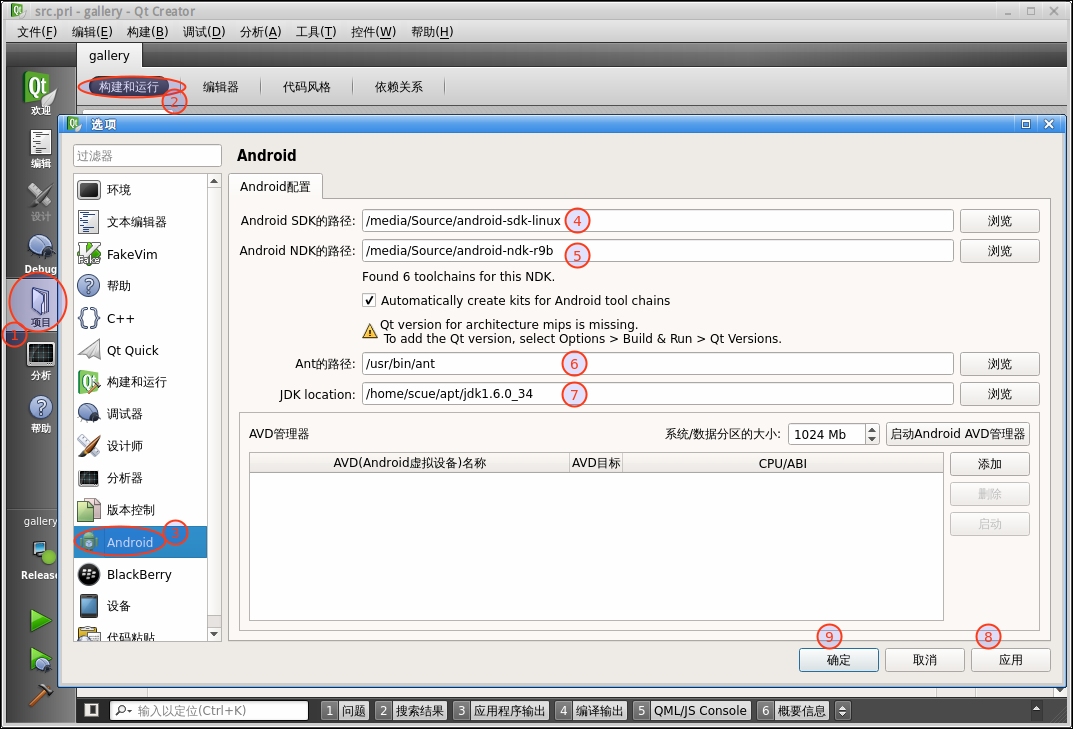Select Analyzer category in options list

[x=140, y=478]
